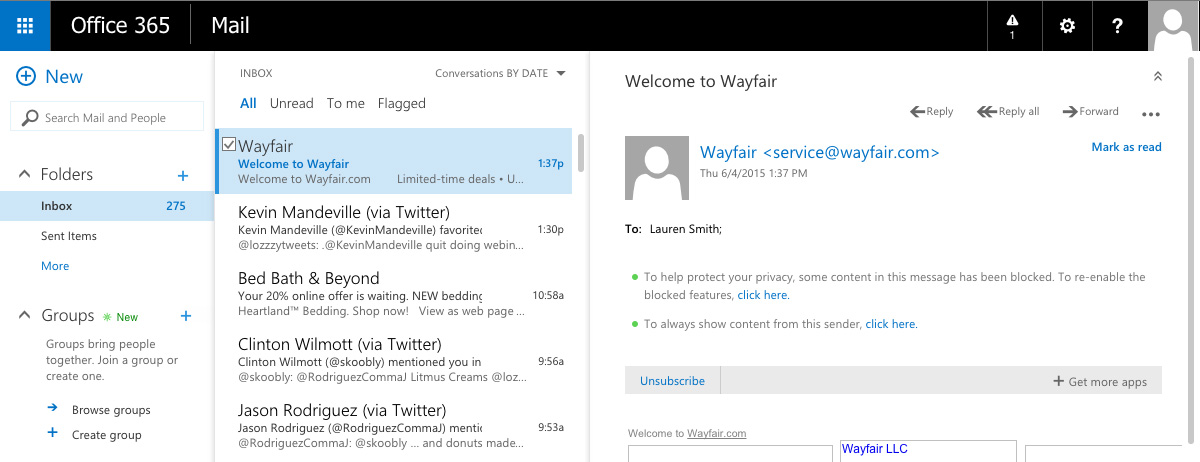Click the Search Mail and People field
The width and height of the screenshot is (1200, 462).
(x=107, y=117)
